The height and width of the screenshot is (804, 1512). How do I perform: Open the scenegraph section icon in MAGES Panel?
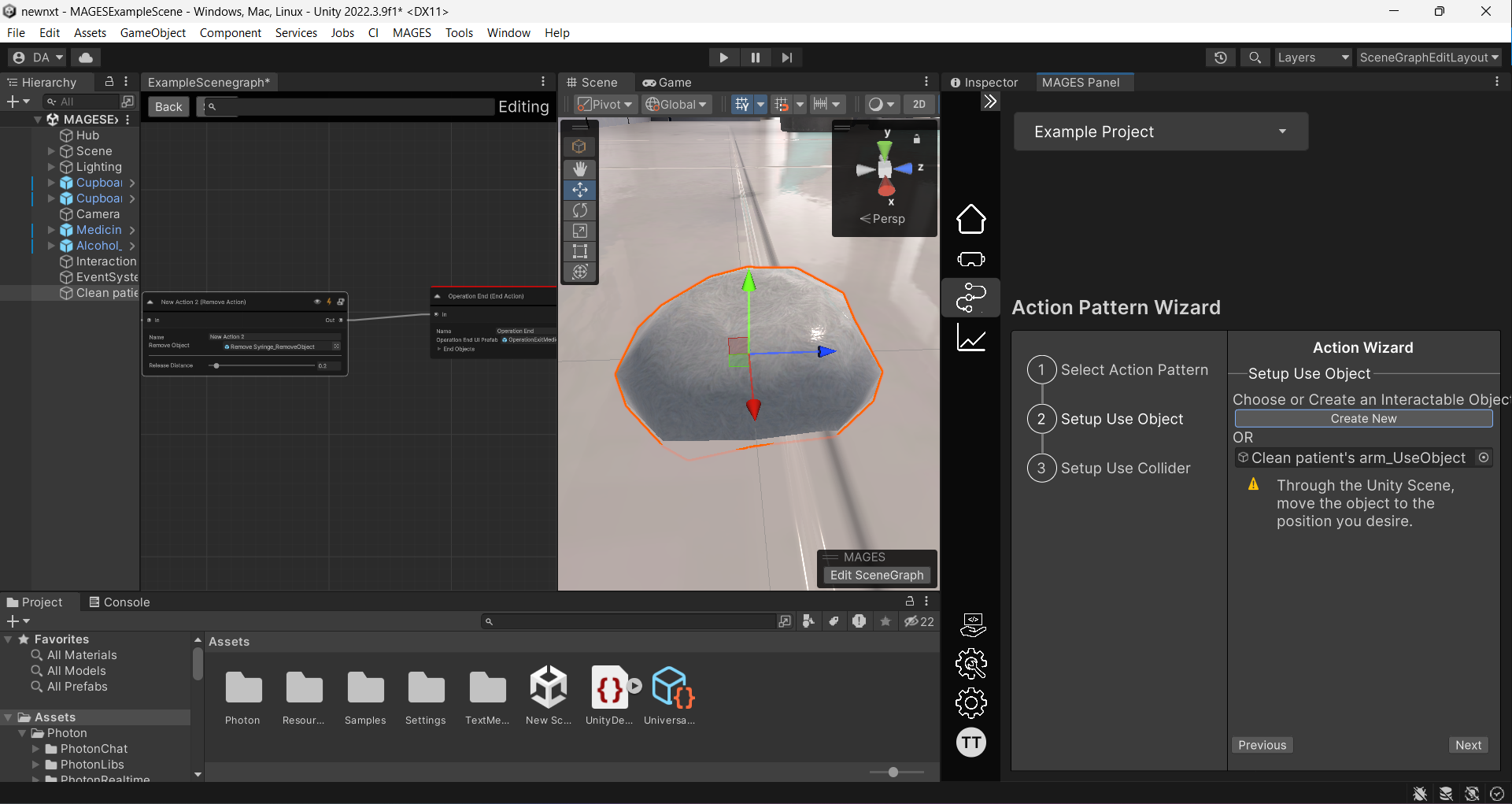click(x=970, y=298)
